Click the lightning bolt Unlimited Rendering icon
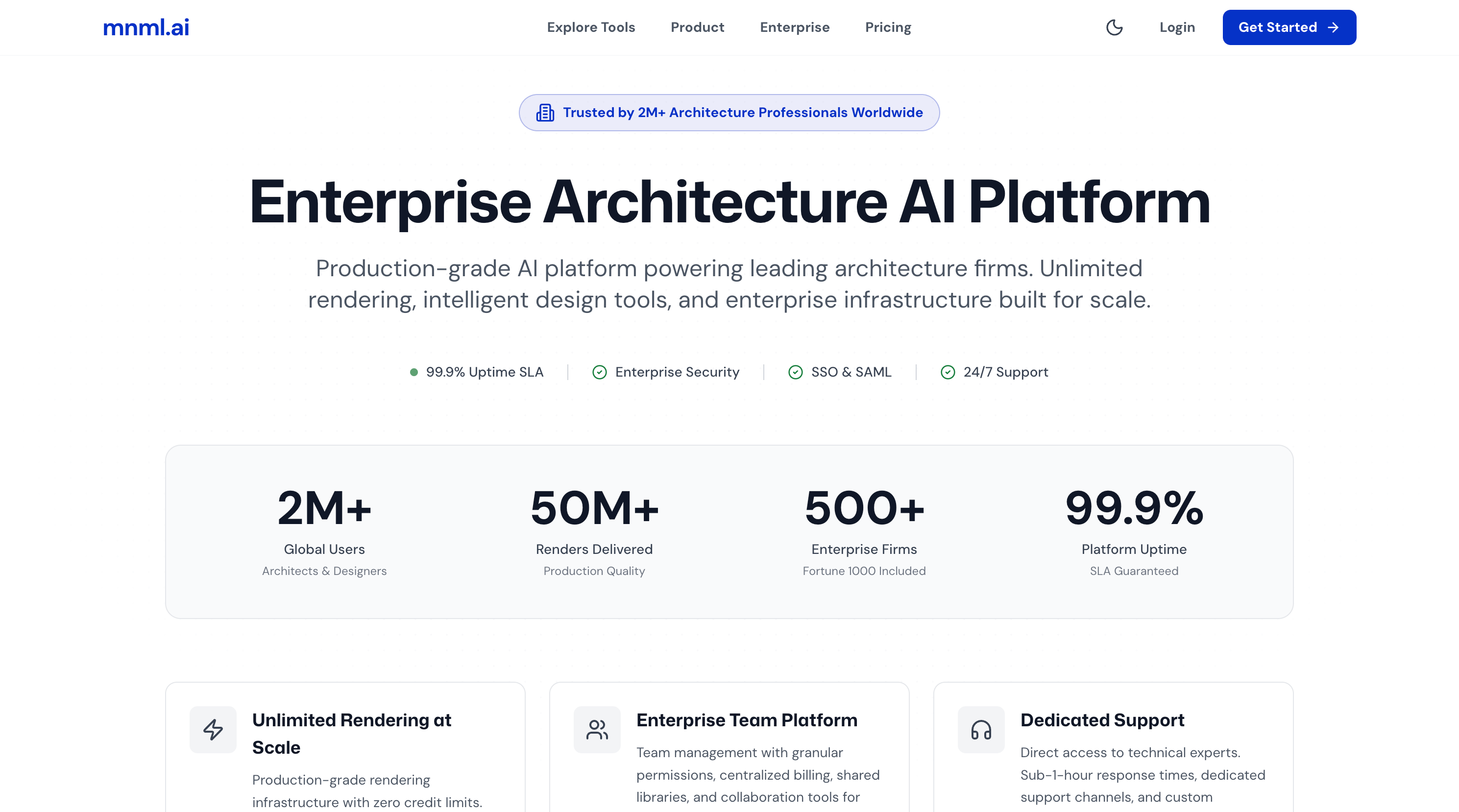1459x812 pixels. click(x=213, y=729)
